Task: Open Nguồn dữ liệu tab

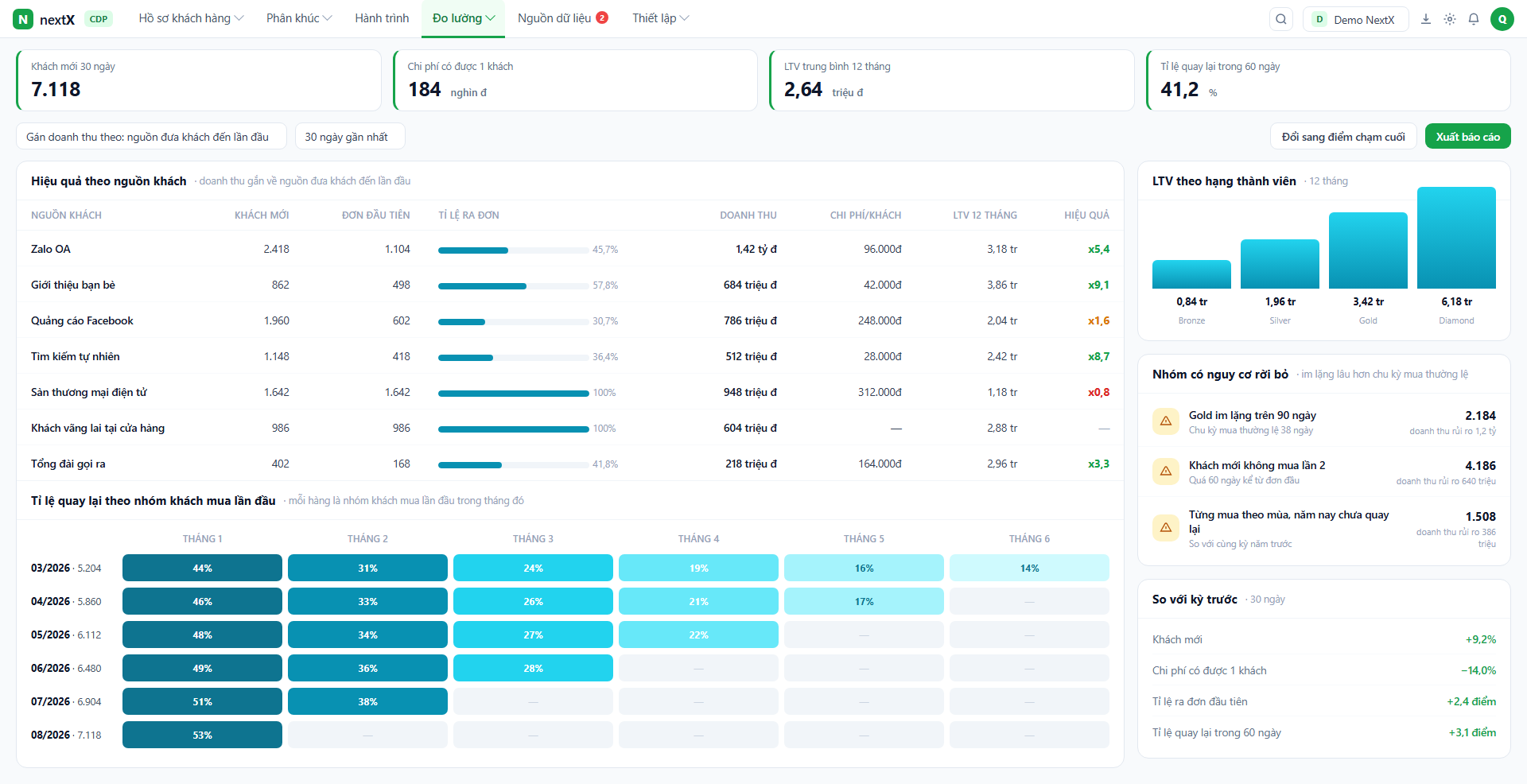Action: point(562,18)
